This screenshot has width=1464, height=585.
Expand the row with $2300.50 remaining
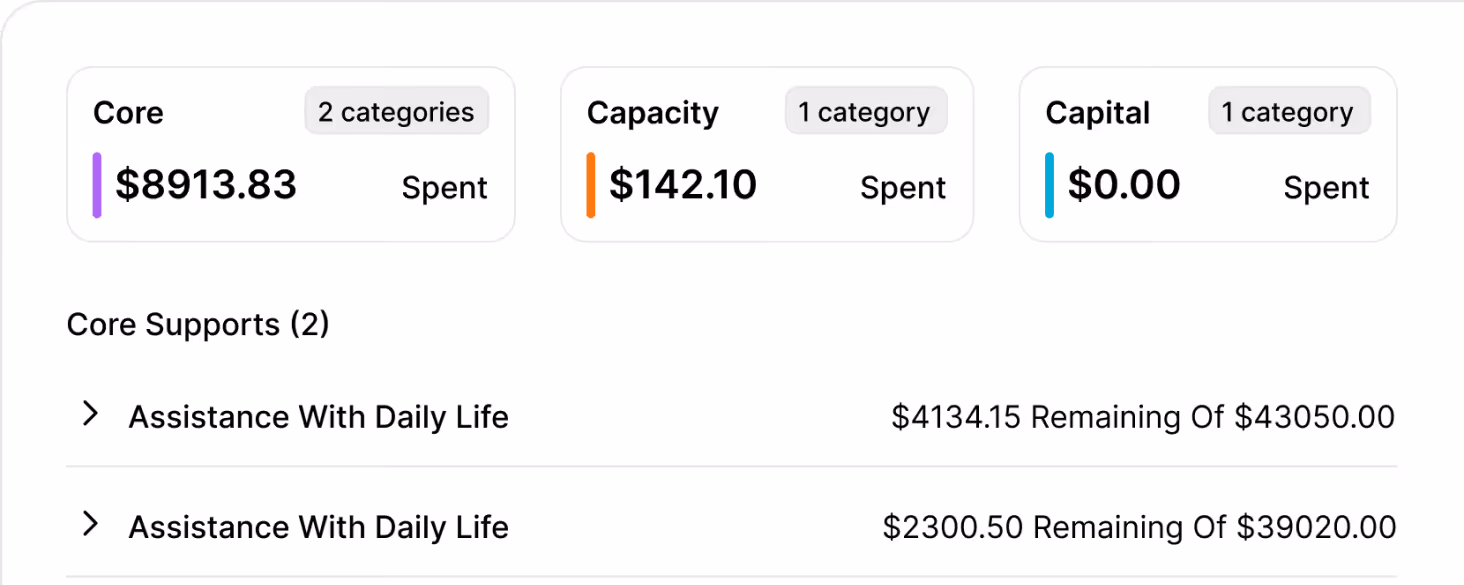pyautogui.click(x=91, y=524)
